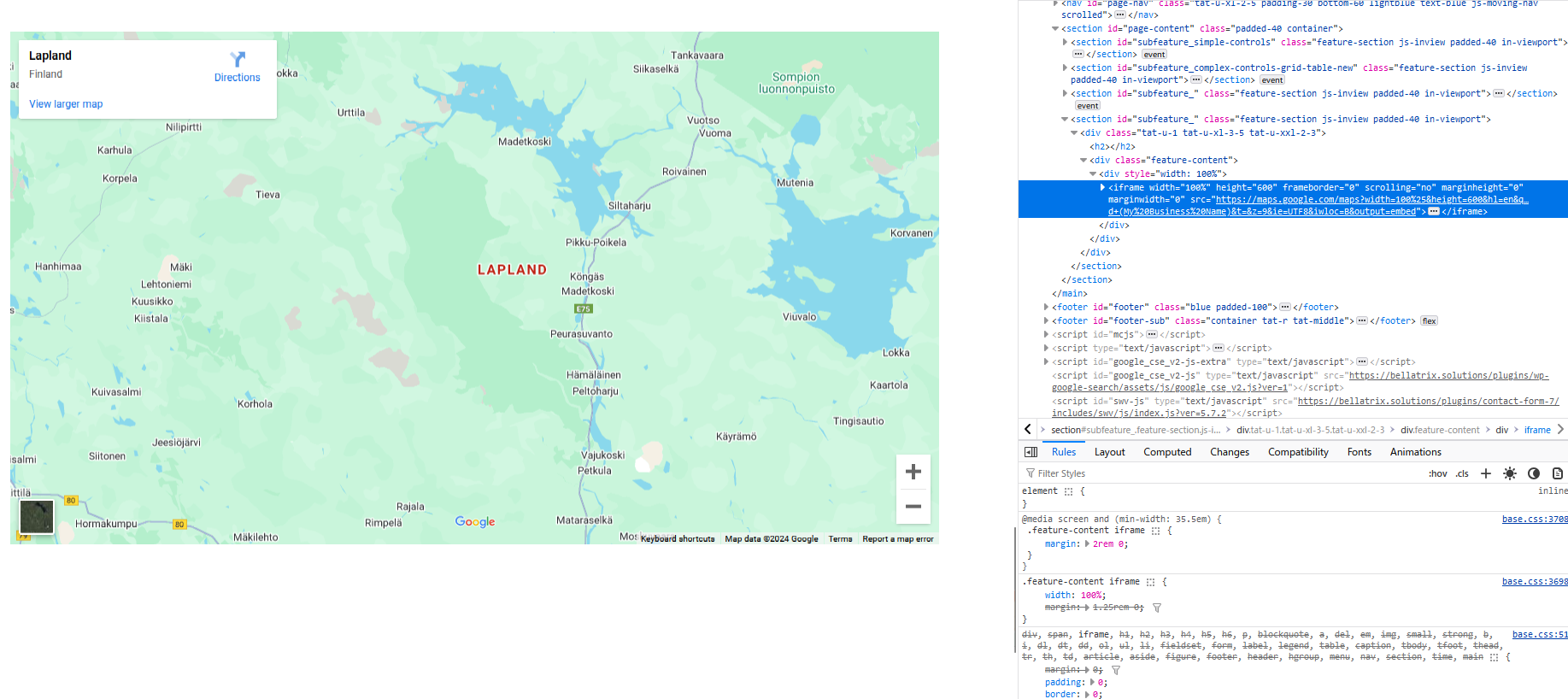1568x699 pixels.
Task: Open Keyboard shortcuts on the map footer
Action: click(678, 539)
